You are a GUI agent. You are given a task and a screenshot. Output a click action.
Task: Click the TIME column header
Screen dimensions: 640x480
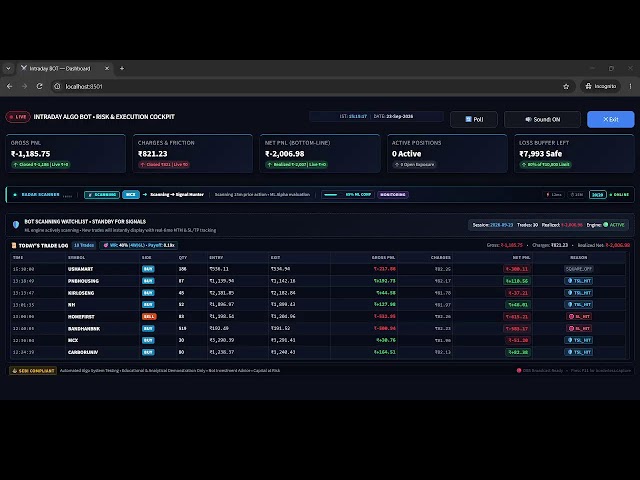18,258
